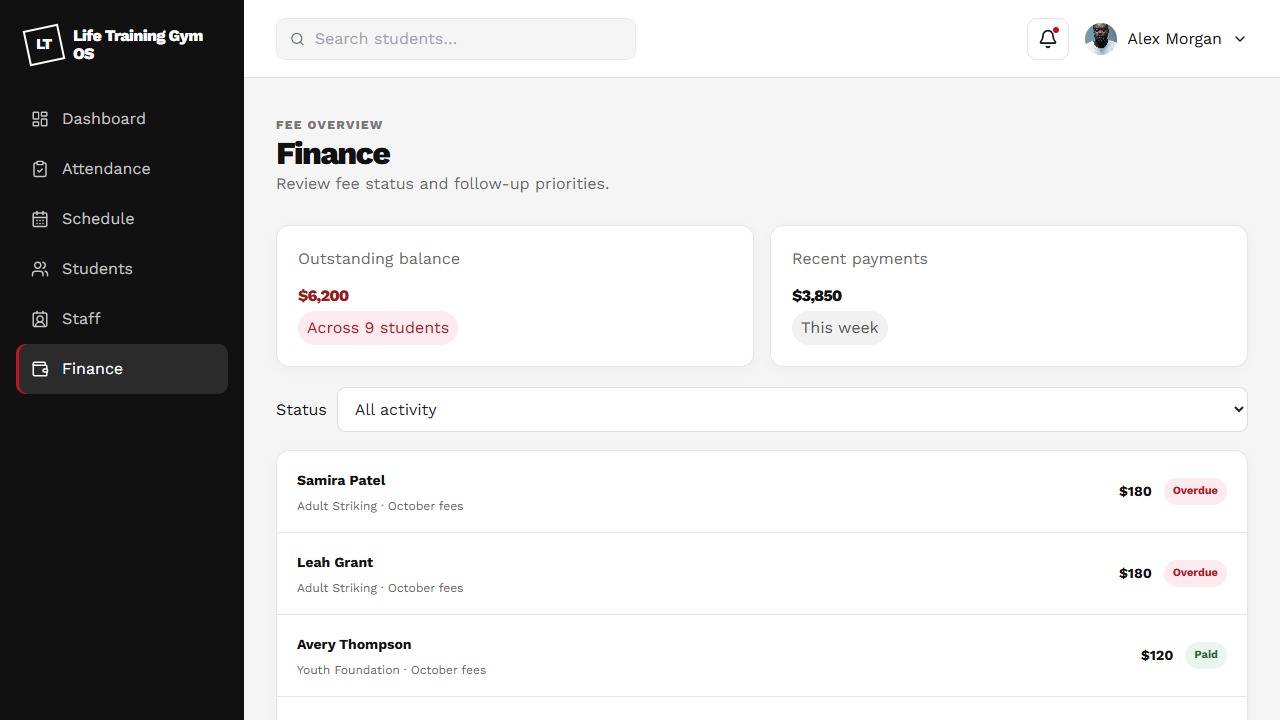Click the $6,200 outstanding balance amount

tap(323, 296)
